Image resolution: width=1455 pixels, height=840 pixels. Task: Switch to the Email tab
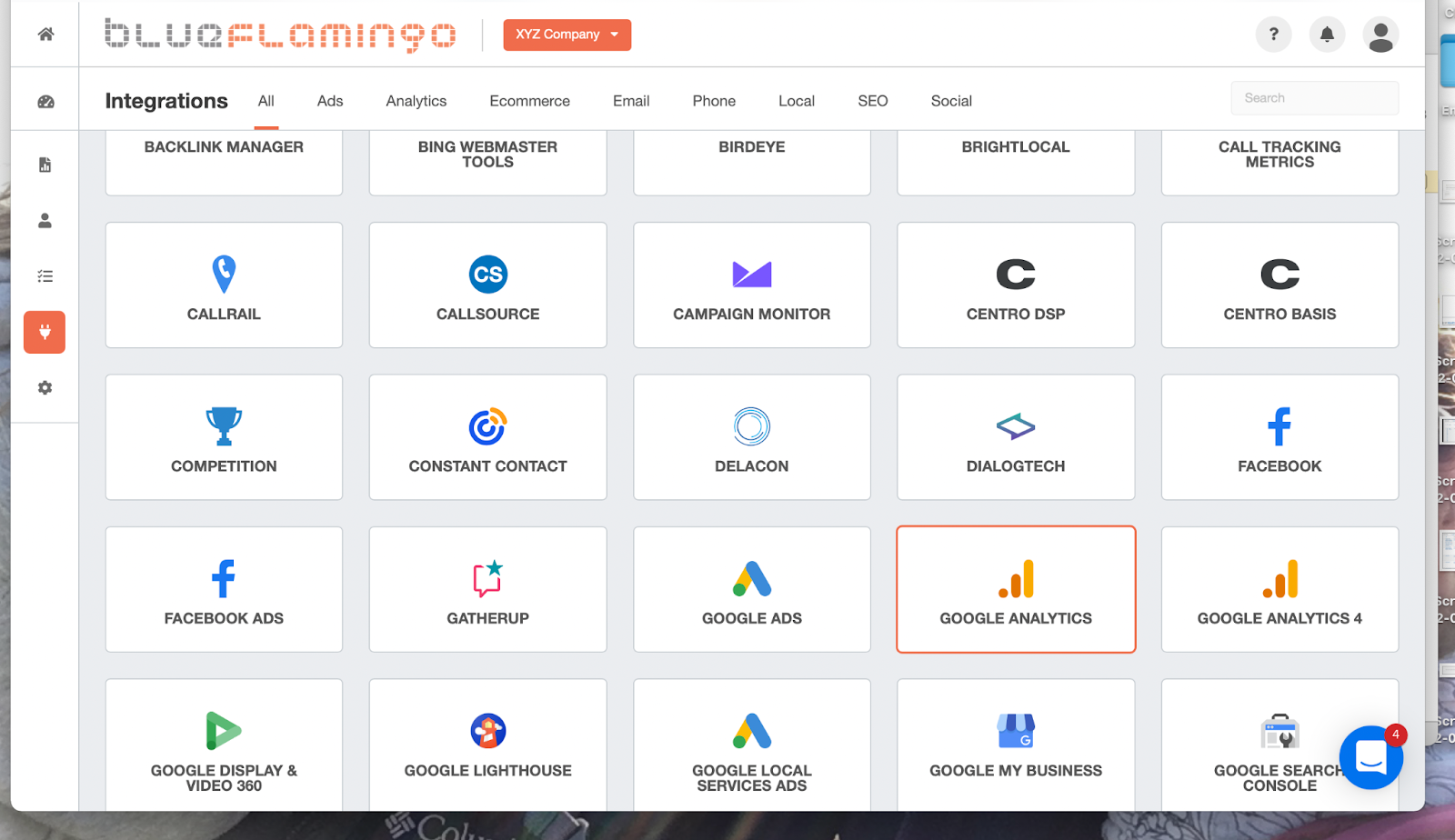pyautogui.click(x=631, y=101)
